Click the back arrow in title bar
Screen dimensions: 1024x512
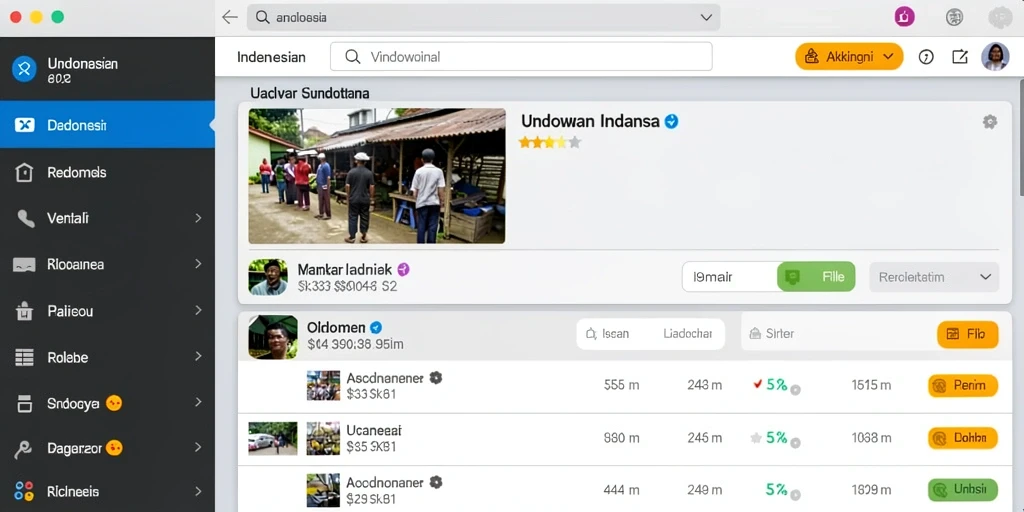coord(229,18)
